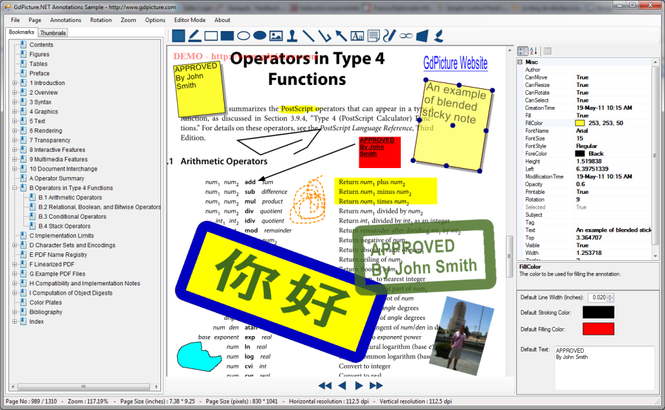
Task: Switch to the Thumbnails tab
Action: pyautogui.click(x=53, y=33)
